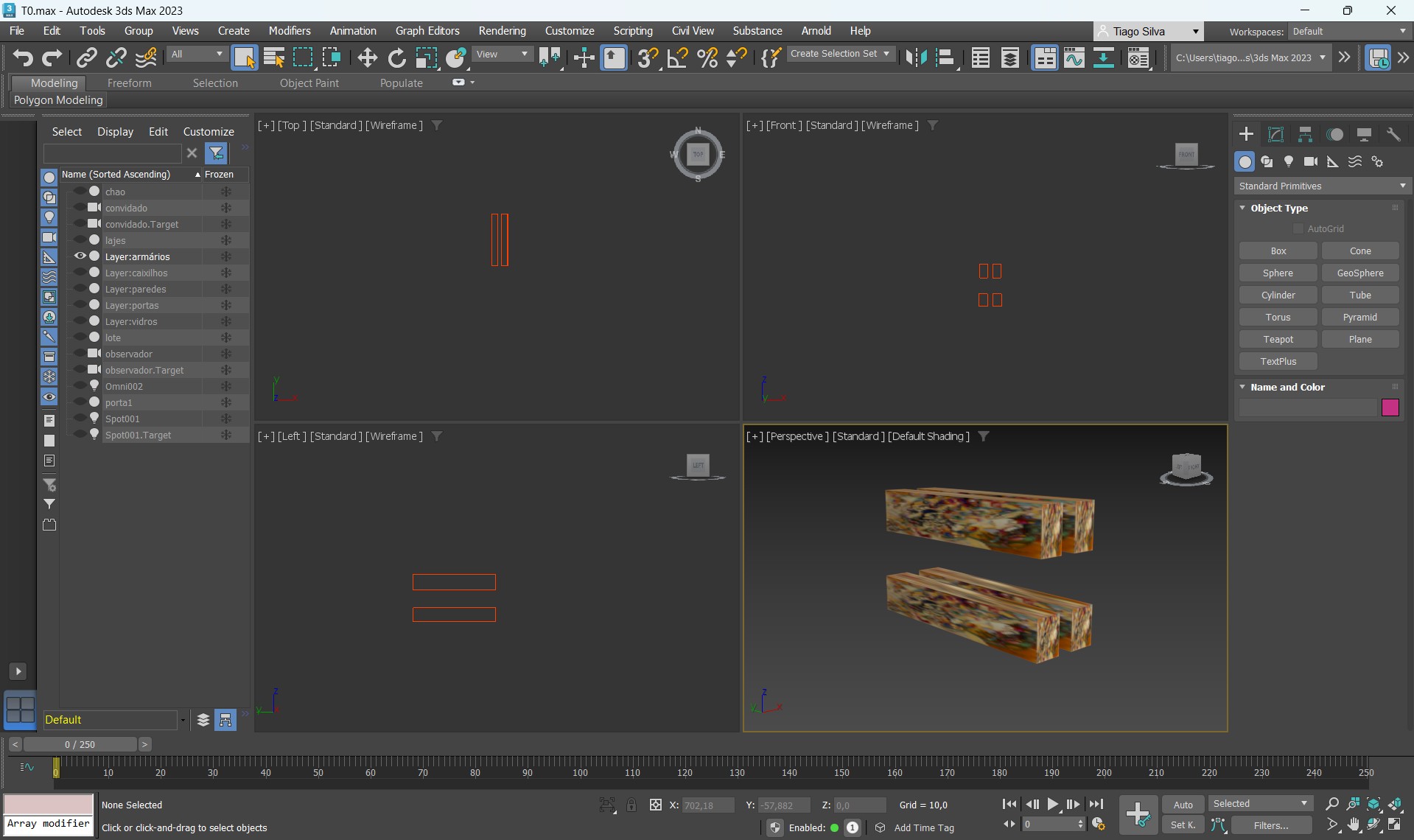Activate the Select and Rotate tool
Viewport: 1414px width, 840px height.
point(396,57)
